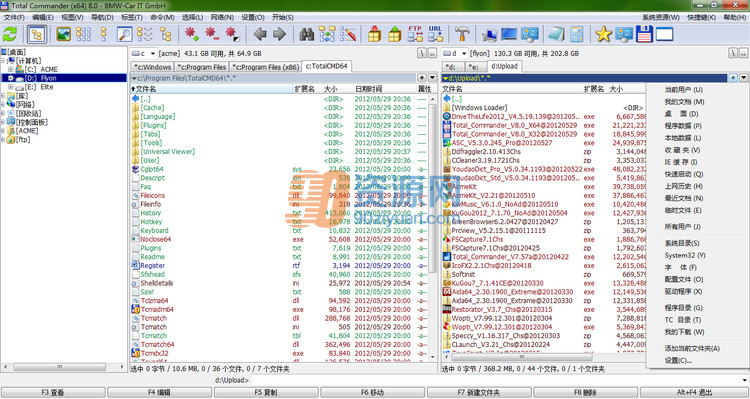Switch to the *c:Windows tab
Viewport: 750px width, 399px height.
152,67
